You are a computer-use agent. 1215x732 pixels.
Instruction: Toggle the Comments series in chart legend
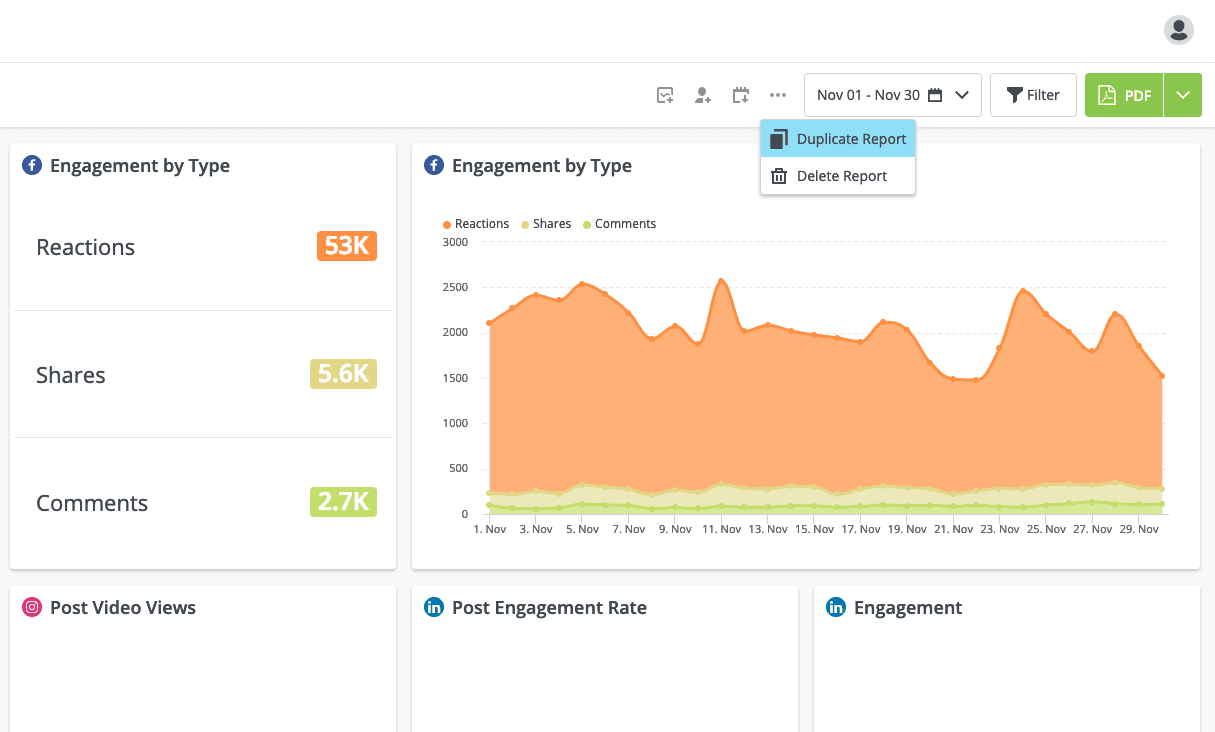(619, 224)
